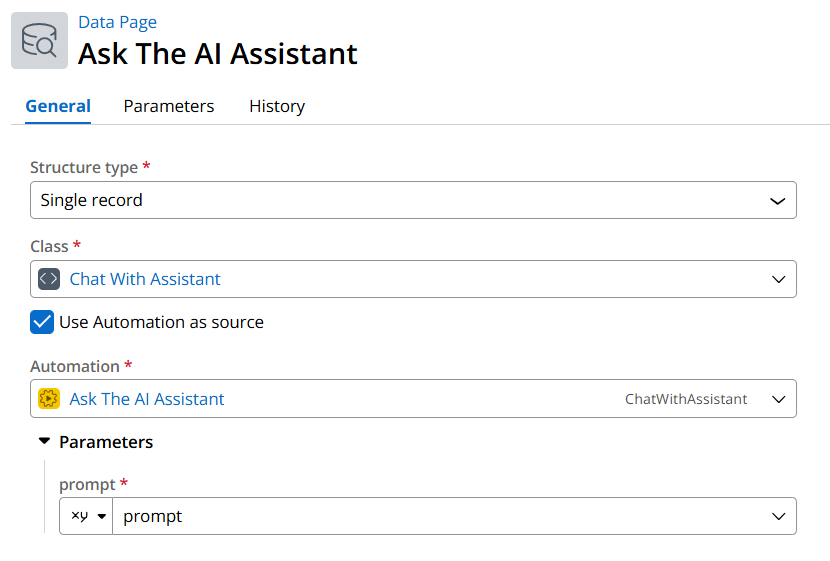Open the expression type selector arrow
Screen dimensions: 830x561
(x=102, y=516)
